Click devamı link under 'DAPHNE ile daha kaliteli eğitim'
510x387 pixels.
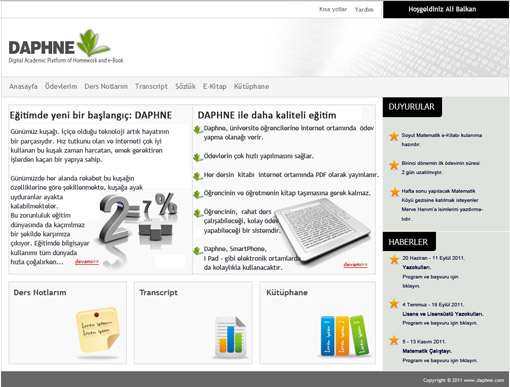pos(356,265)
